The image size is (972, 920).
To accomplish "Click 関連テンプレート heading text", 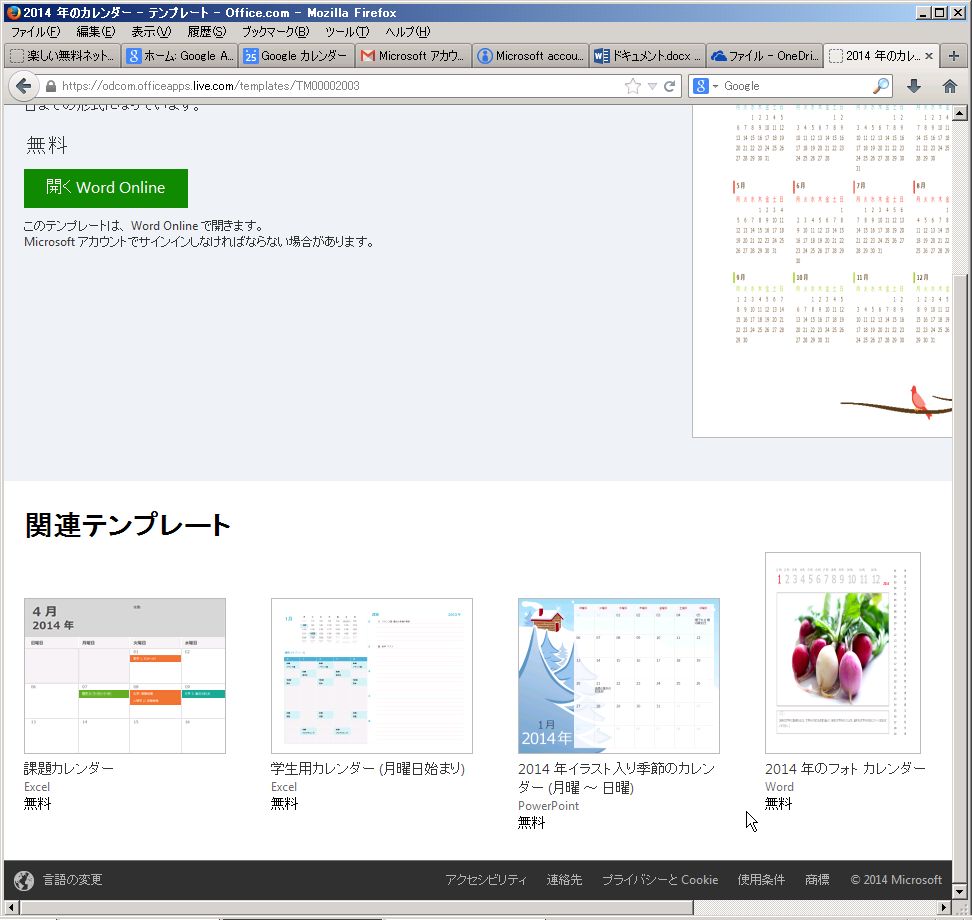I will [x=128, y=525].
